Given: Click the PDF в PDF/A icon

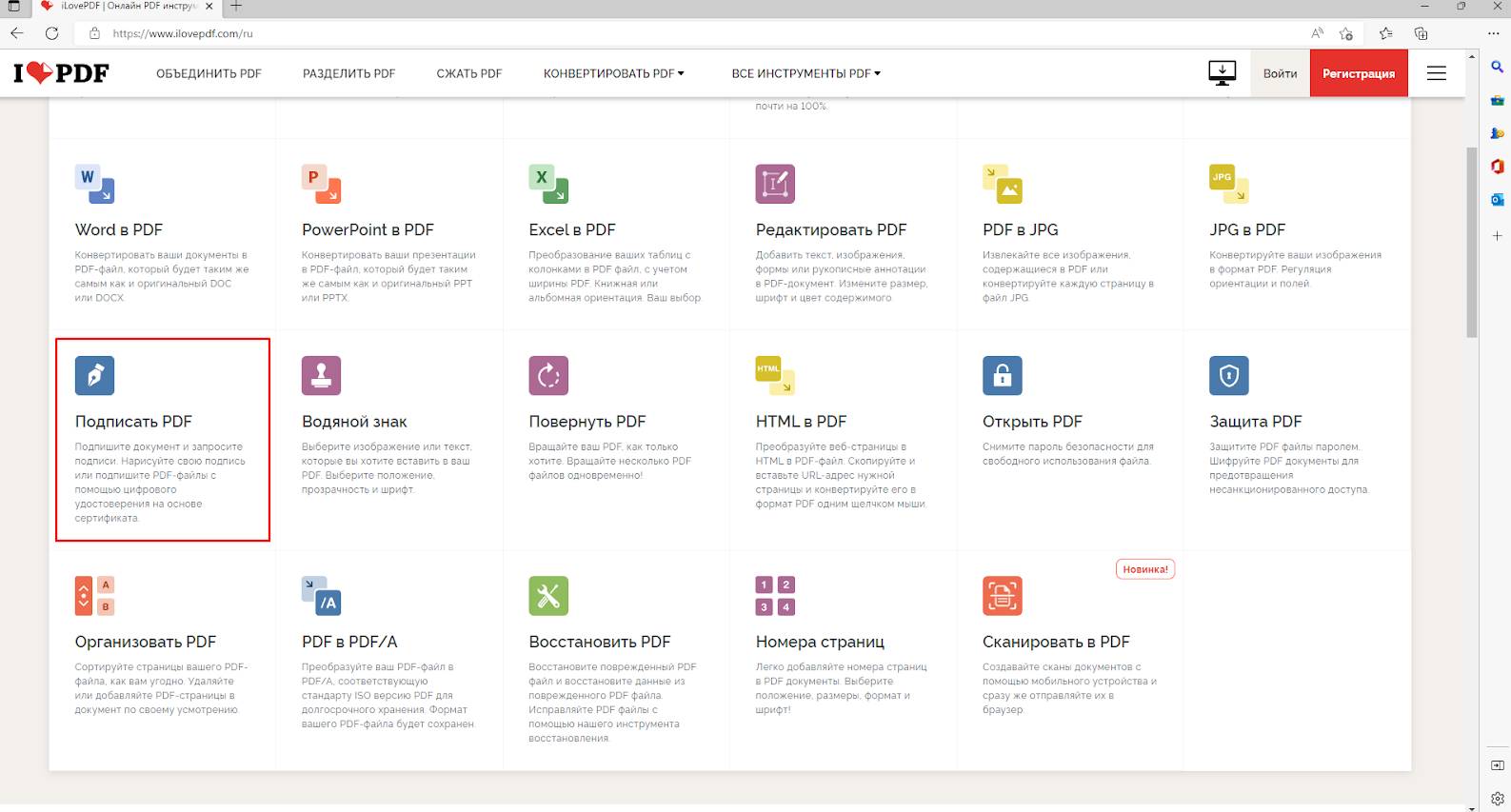Looking at the screenshot, I should coord(321,596).
